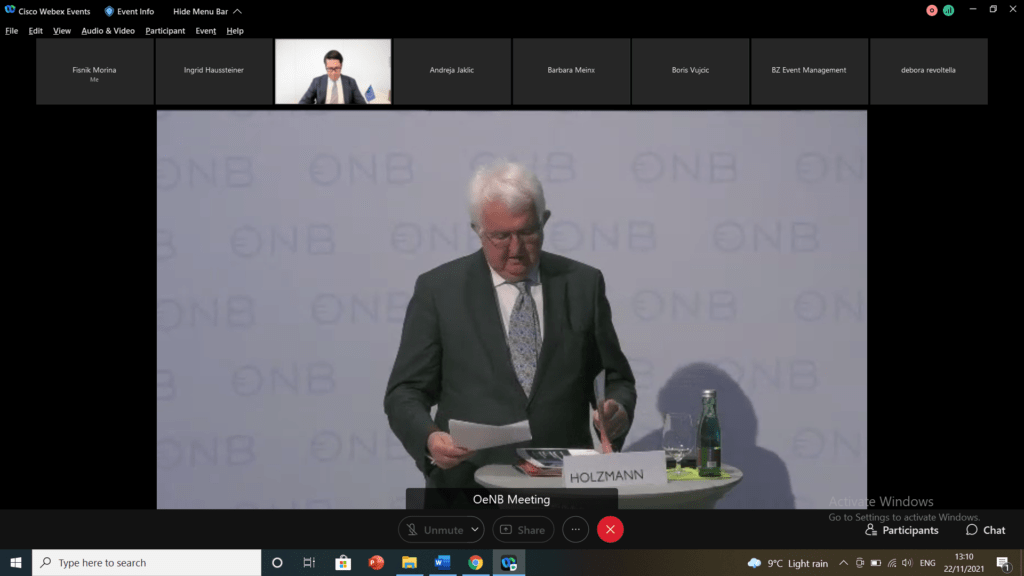Click the green audio stats indicator icon
The height and width of the screenshot is (576, 1024).
click(948, 10)
